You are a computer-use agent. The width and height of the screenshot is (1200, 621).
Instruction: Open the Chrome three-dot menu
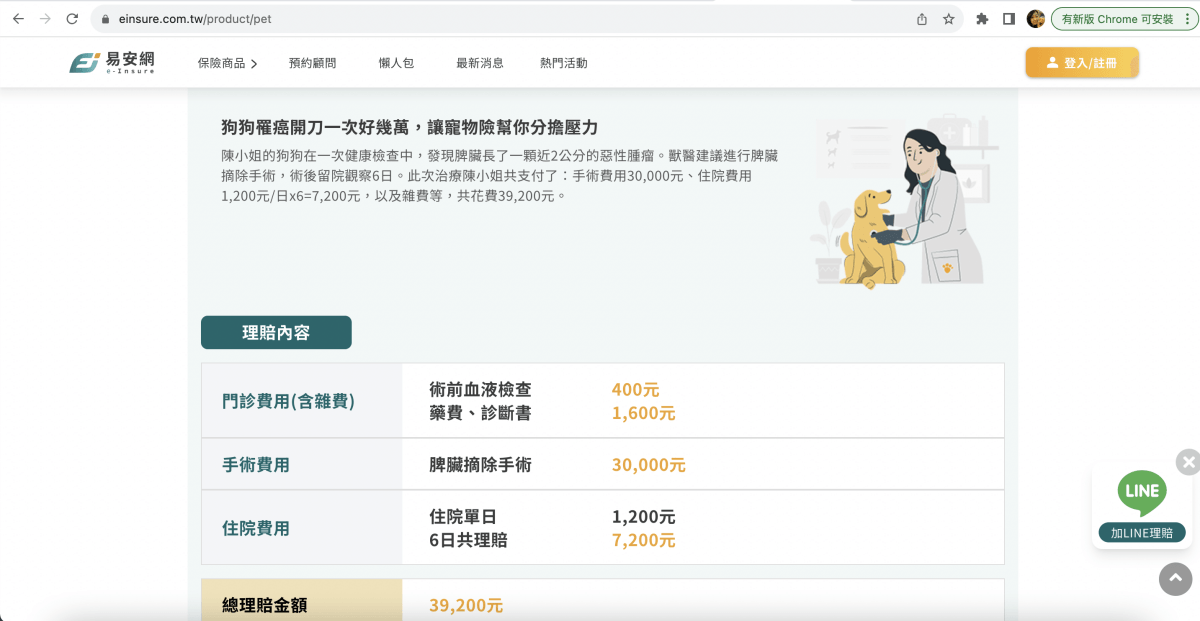coord(1186,17)
